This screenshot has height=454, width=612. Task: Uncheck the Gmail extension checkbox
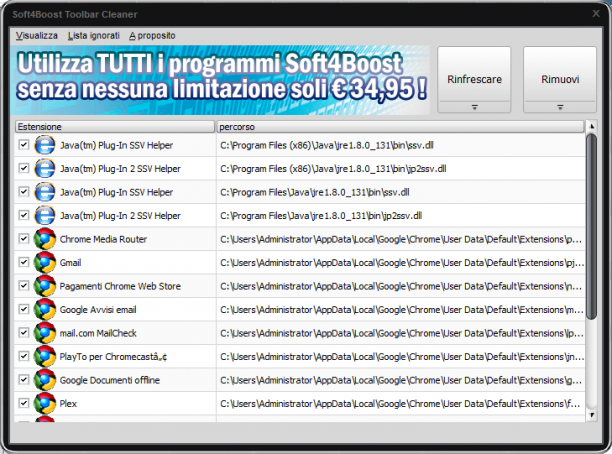tap(24, 262)
